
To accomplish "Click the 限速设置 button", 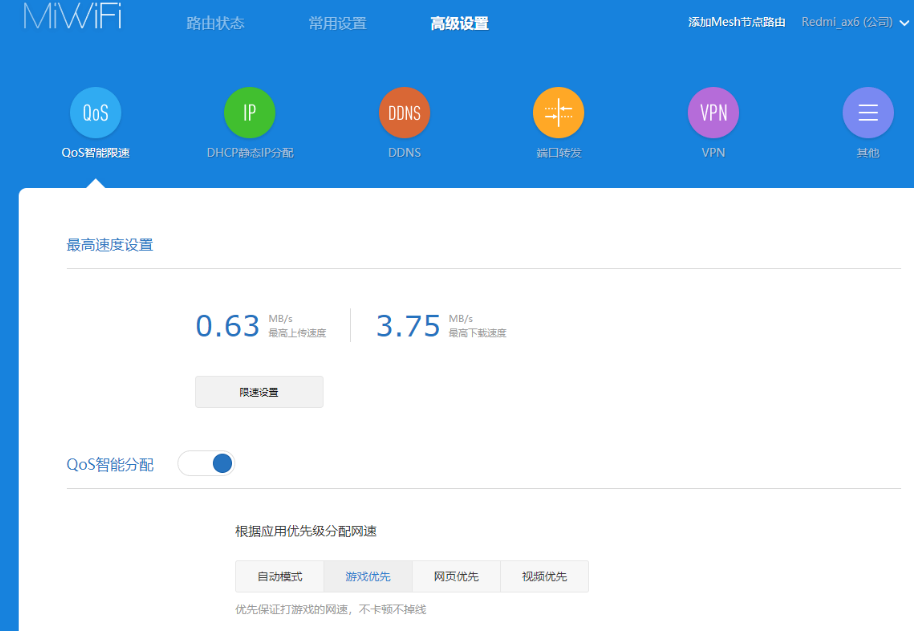I will [259, 392].
